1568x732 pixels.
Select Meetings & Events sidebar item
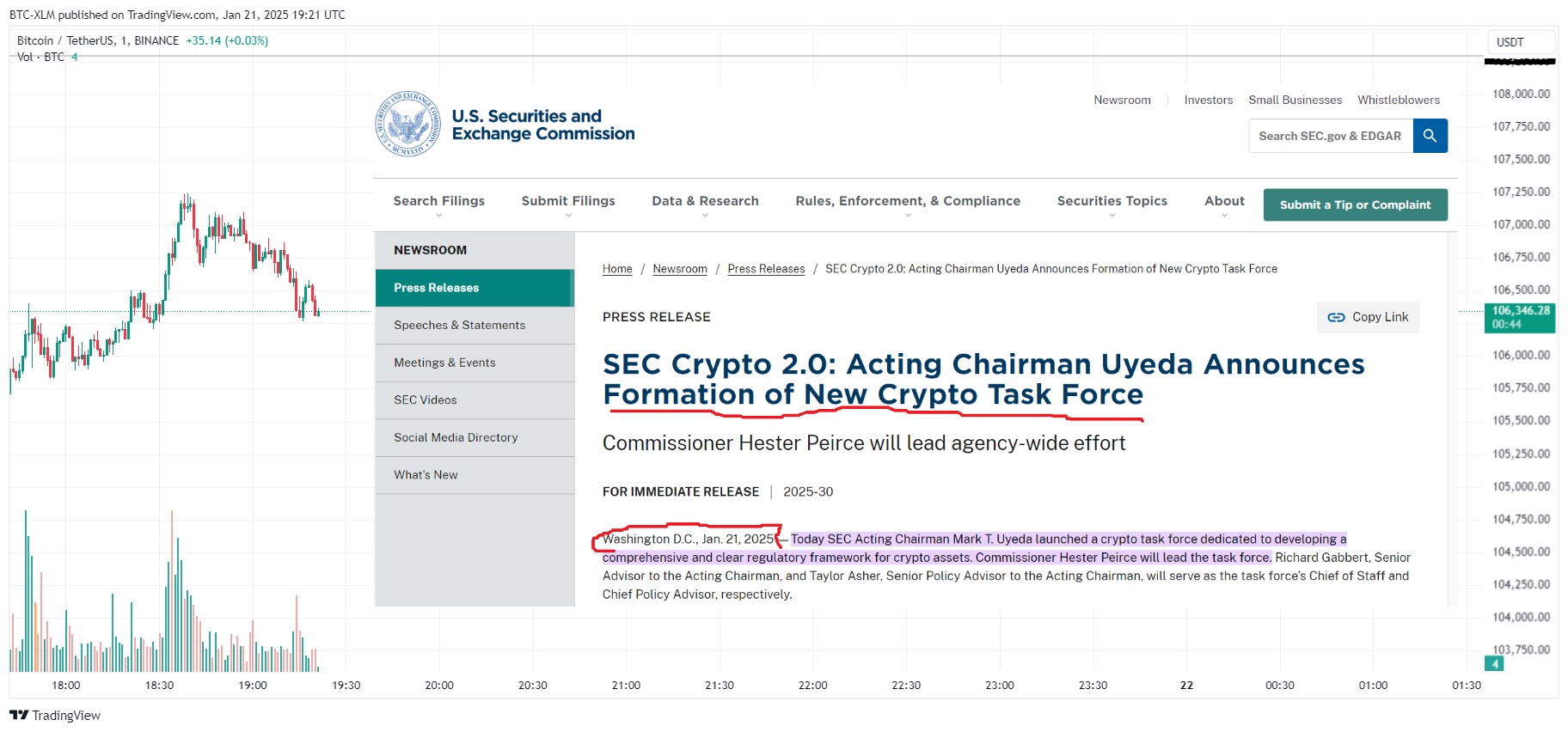coord(475,363)
